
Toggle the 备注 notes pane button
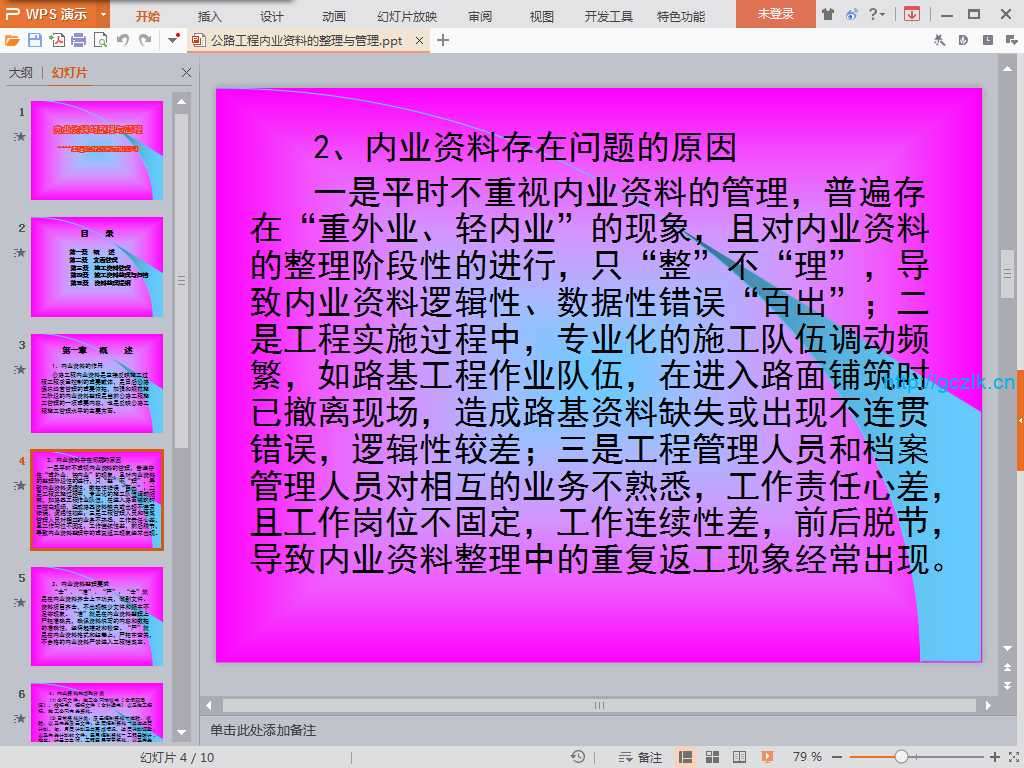[x=641, y=757]
